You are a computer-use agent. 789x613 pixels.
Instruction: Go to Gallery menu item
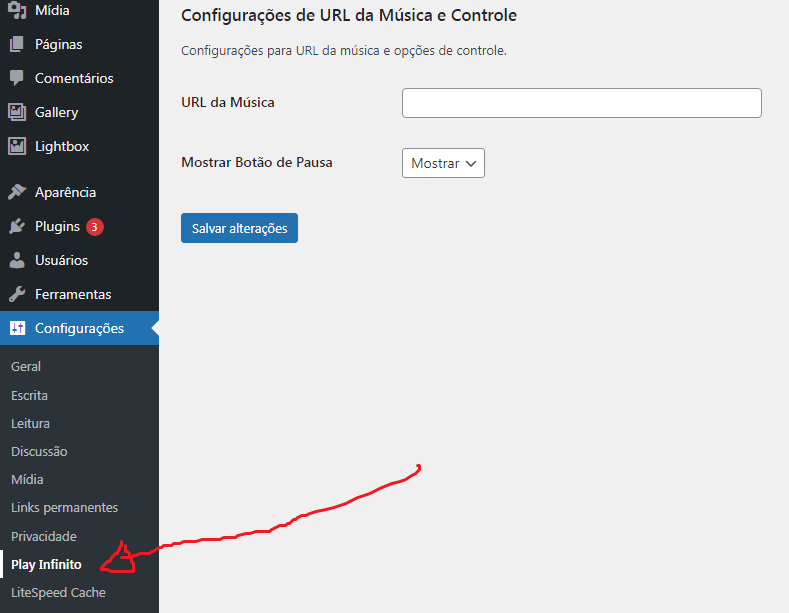(x=57, y=112)
